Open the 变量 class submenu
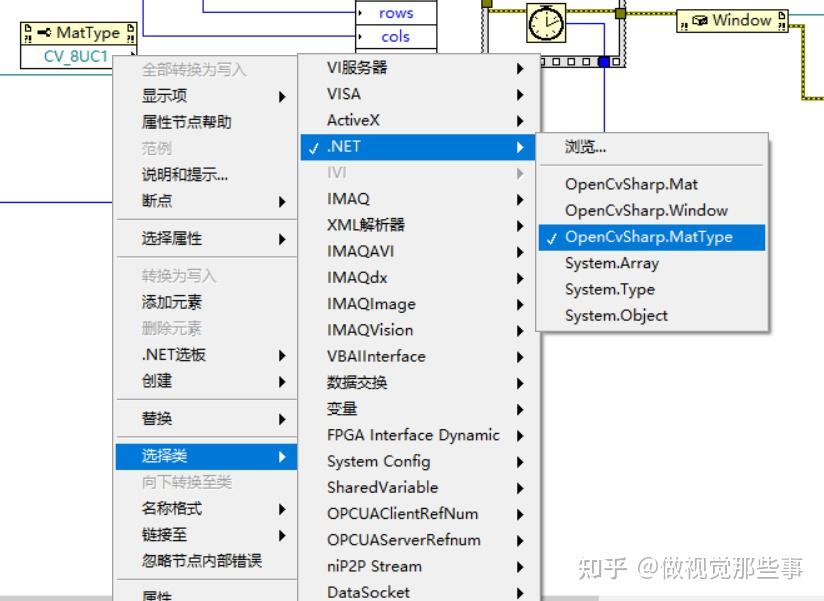This screenshot has width=824, height=601. [419, 409]
